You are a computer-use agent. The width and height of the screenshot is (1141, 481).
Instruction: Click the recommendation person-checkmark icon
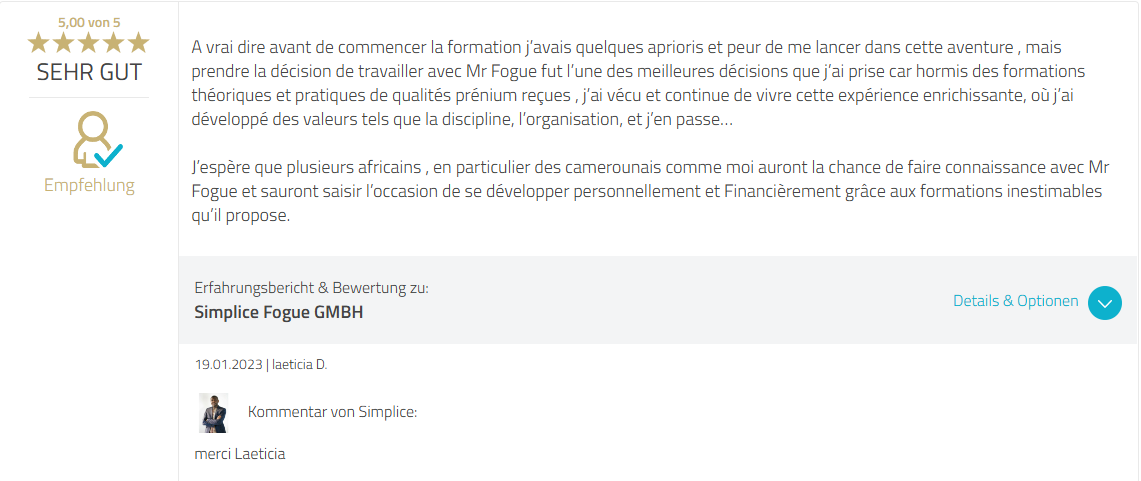[x=94, y=141]
